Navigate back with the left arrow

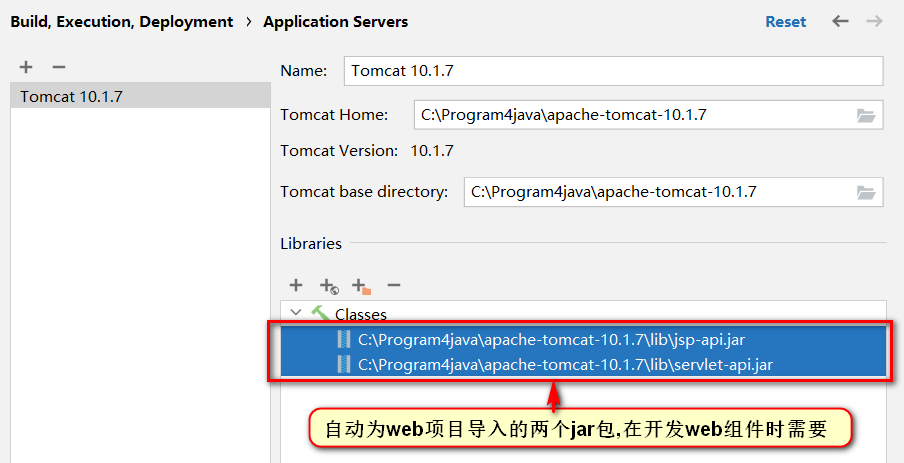pyautogui.click(x=841, y=22)
